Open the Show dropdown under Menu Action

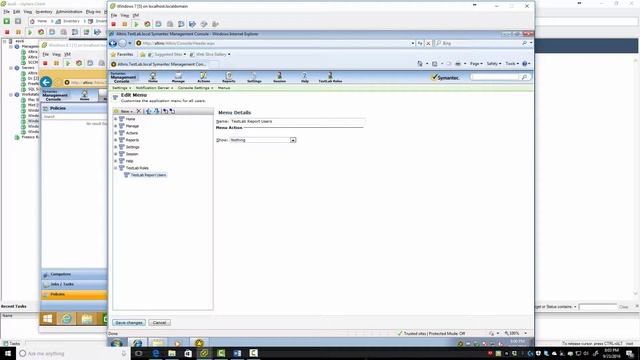(293, 140)
